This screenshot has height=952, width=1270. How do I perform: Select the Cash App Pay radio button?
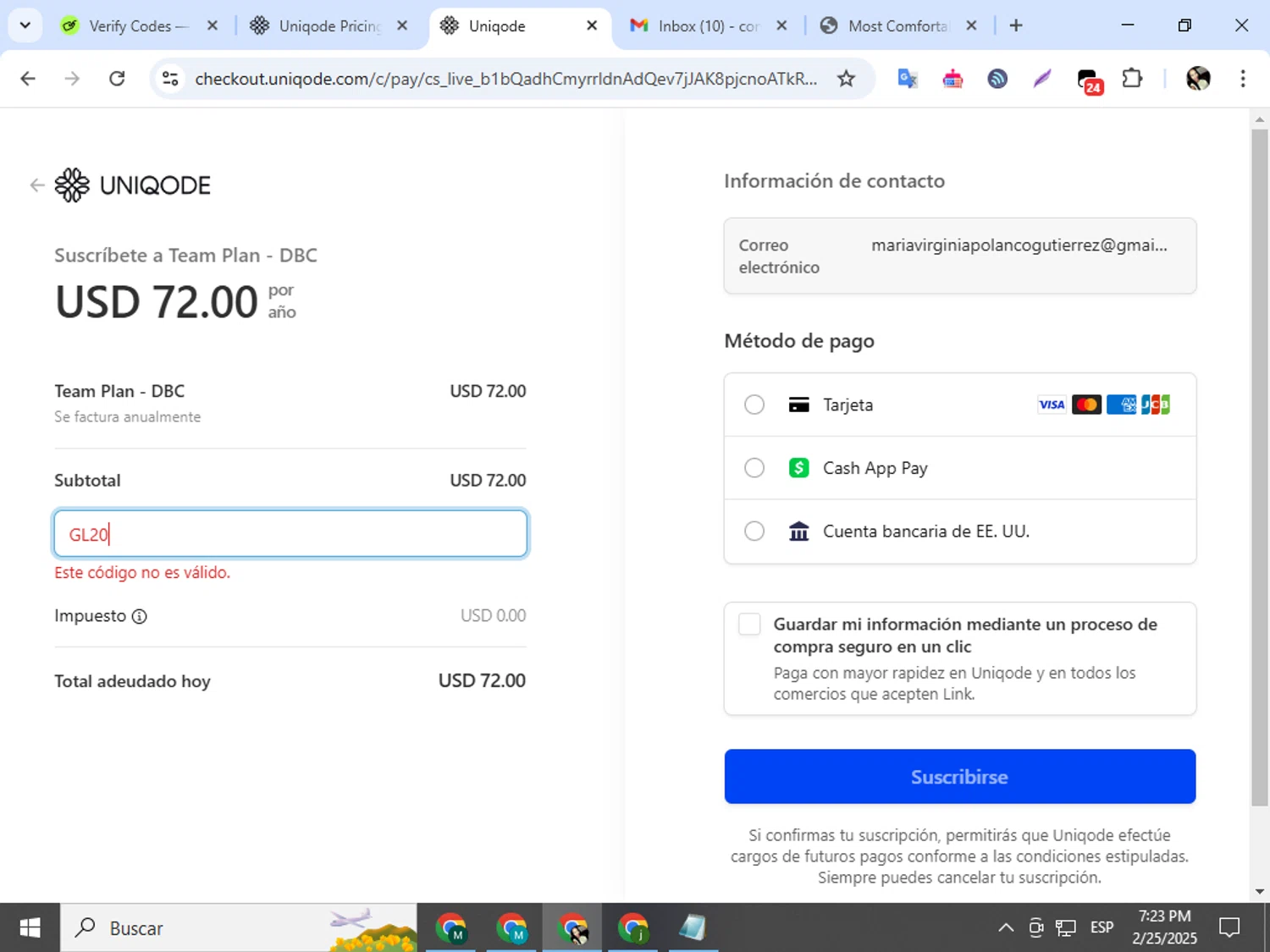[754, 468]
